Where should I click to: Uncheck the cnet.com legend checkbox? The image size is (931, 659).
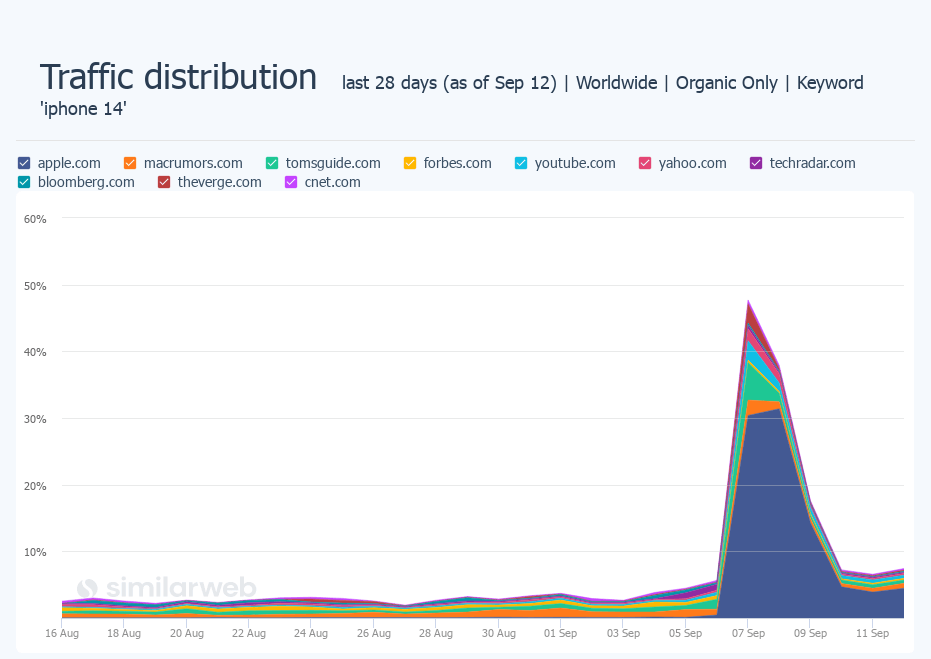point(291,182)
